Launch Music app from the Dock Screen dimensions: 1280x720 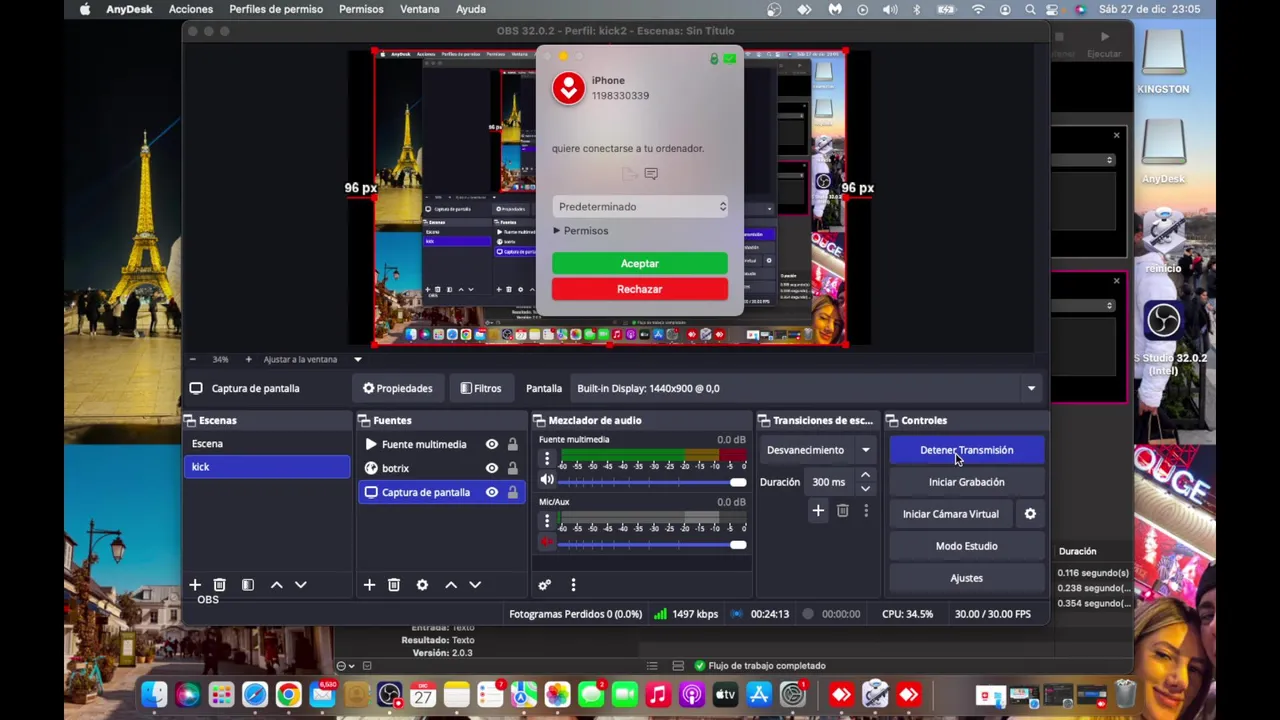coord(657,694)
